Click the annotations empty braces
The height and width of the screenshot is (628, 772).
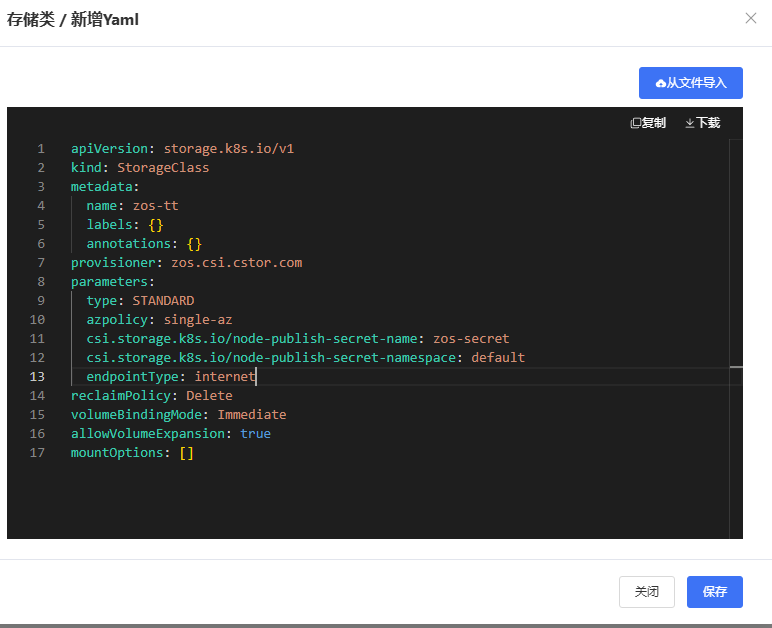click(194, 244)
